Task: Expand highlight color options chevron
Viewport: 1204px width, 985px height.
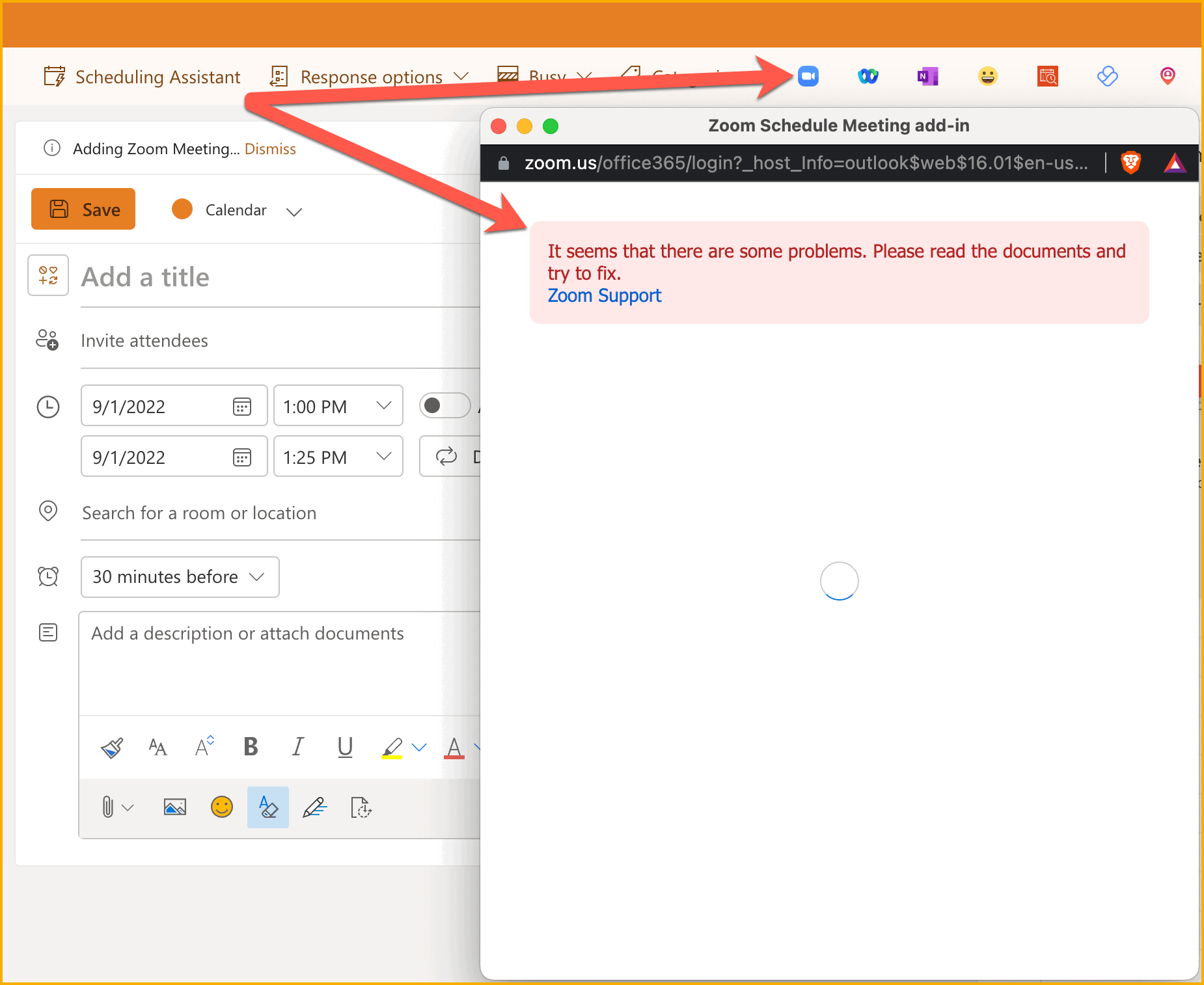Action: (x=420, y=748)
